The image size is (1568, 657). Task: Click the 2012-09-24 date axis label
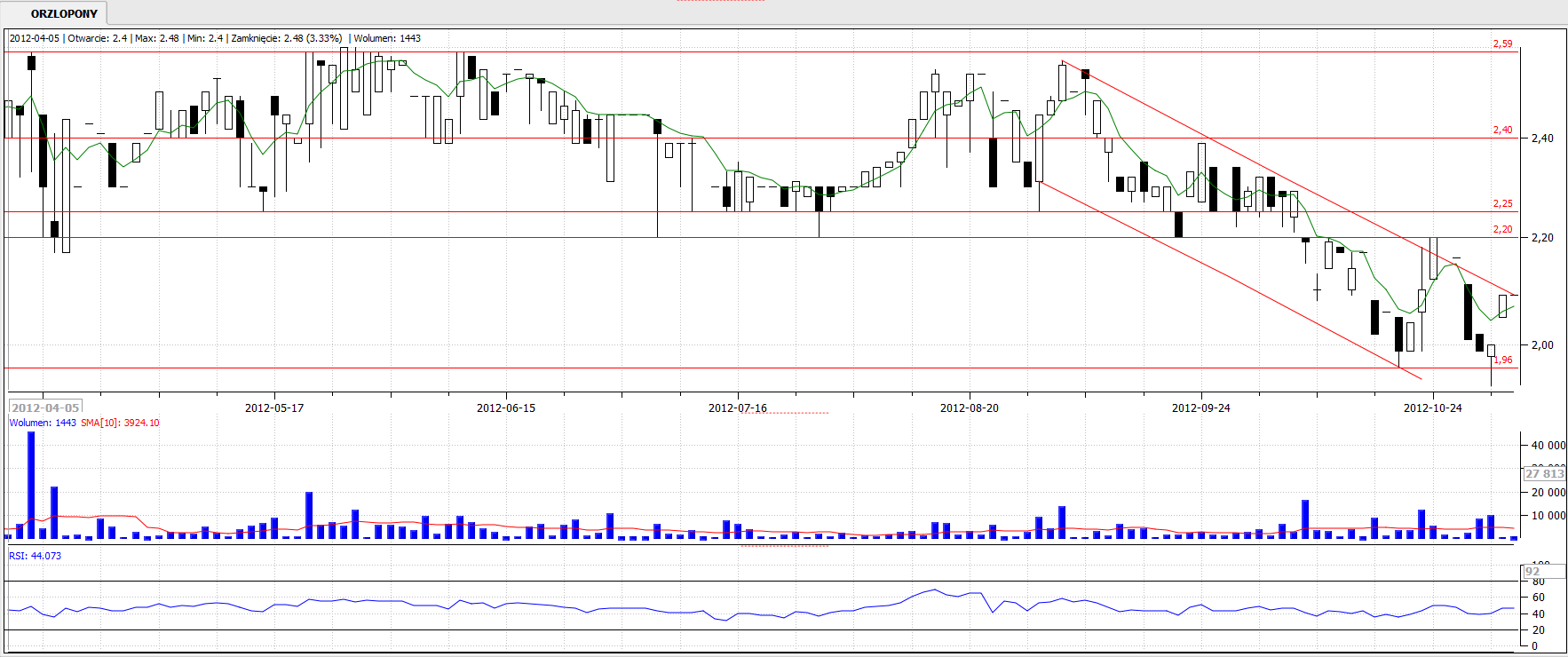coord(1201,408)
